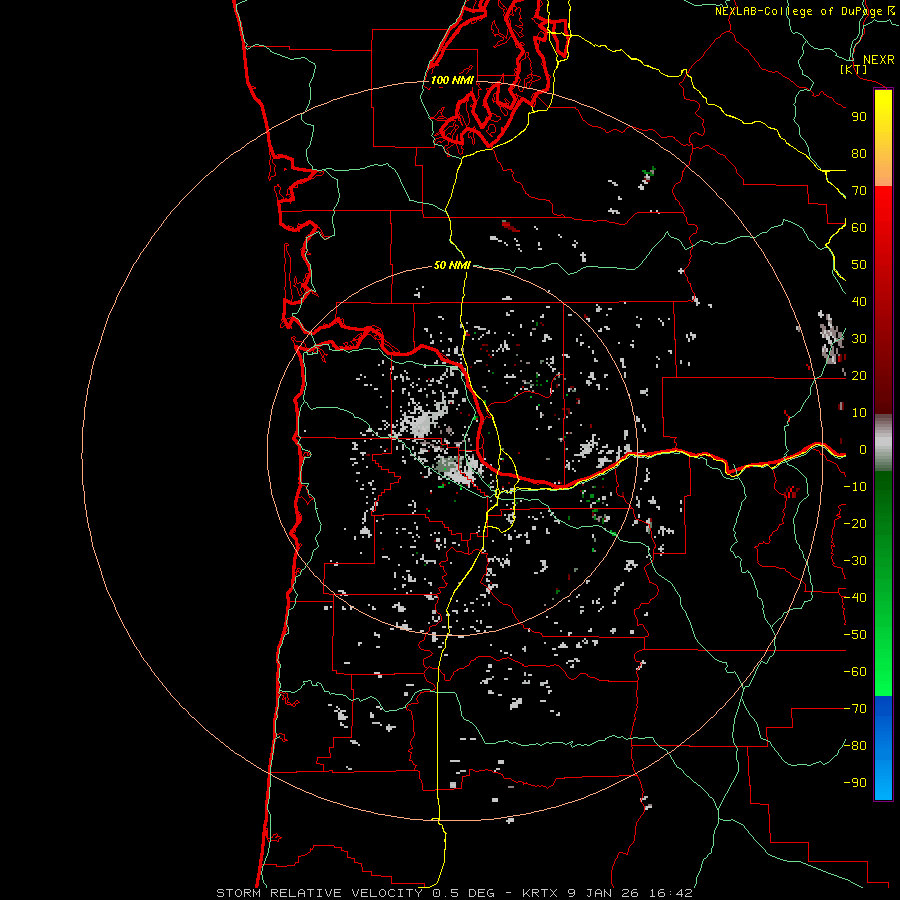Click the "16:42" time in the caption
The image size is (900, 900).
tap(671, 893)
